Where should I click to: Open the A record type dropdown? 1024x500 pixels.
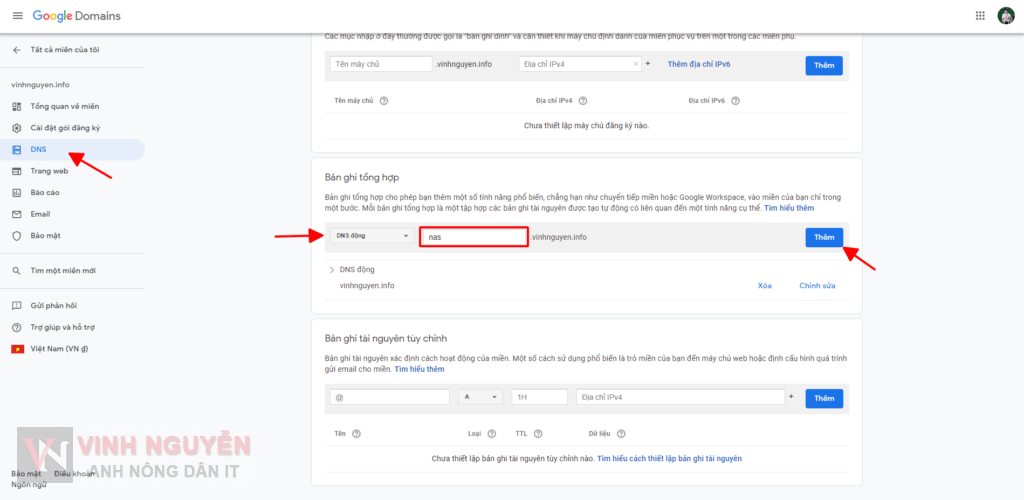pos(480,397)
